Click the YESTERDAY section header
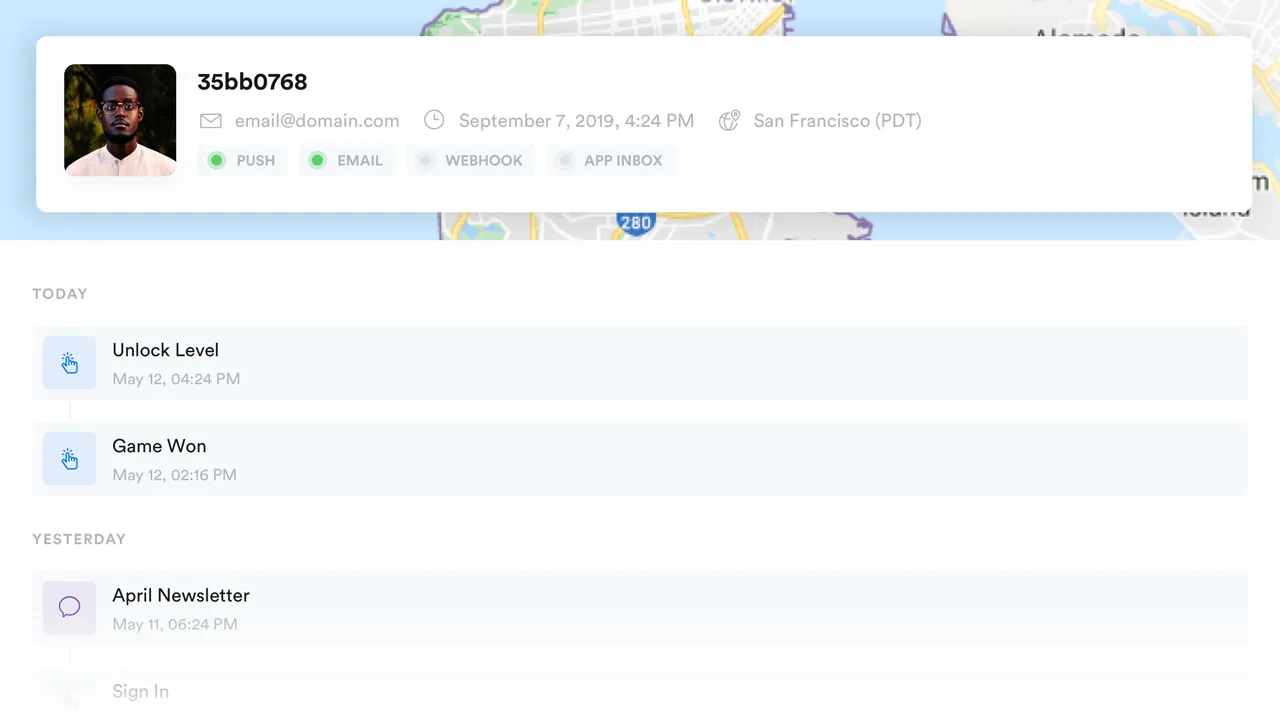This screenshot has width=1280, height=720. point(79,539)
